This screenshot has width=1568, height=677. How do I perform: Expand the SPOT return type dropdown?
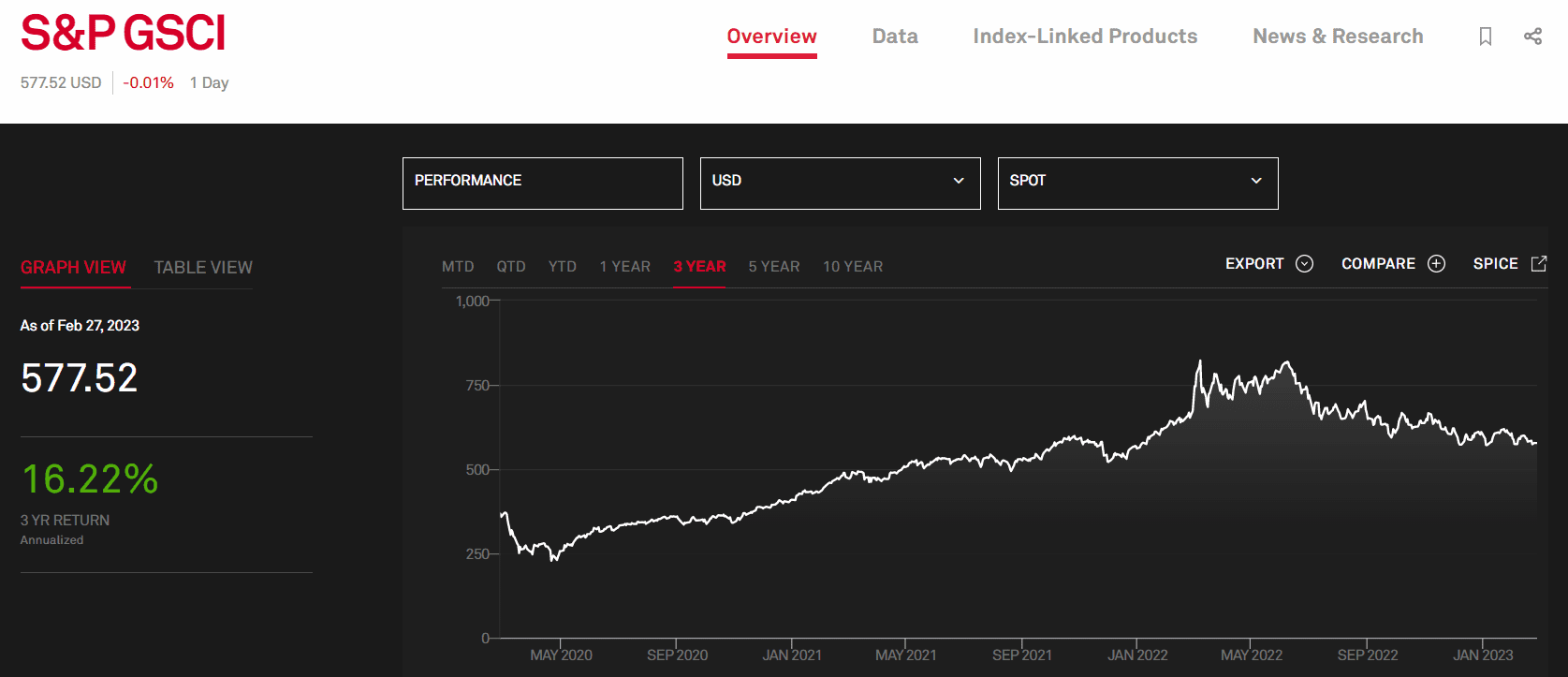[x=1137, y=184]
